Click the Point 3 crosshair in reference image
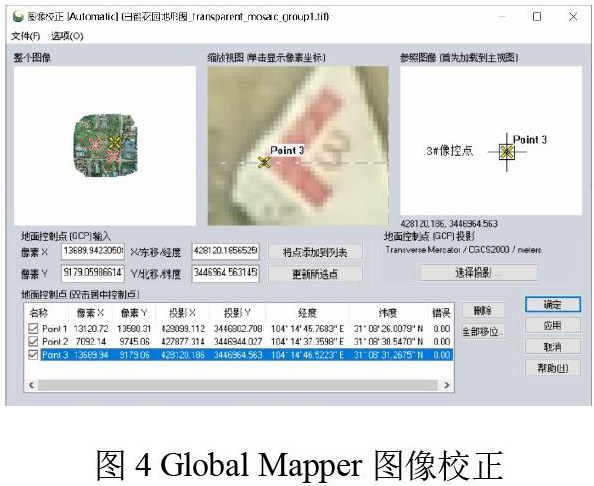The image size is (594, 486). coord(506,152)
